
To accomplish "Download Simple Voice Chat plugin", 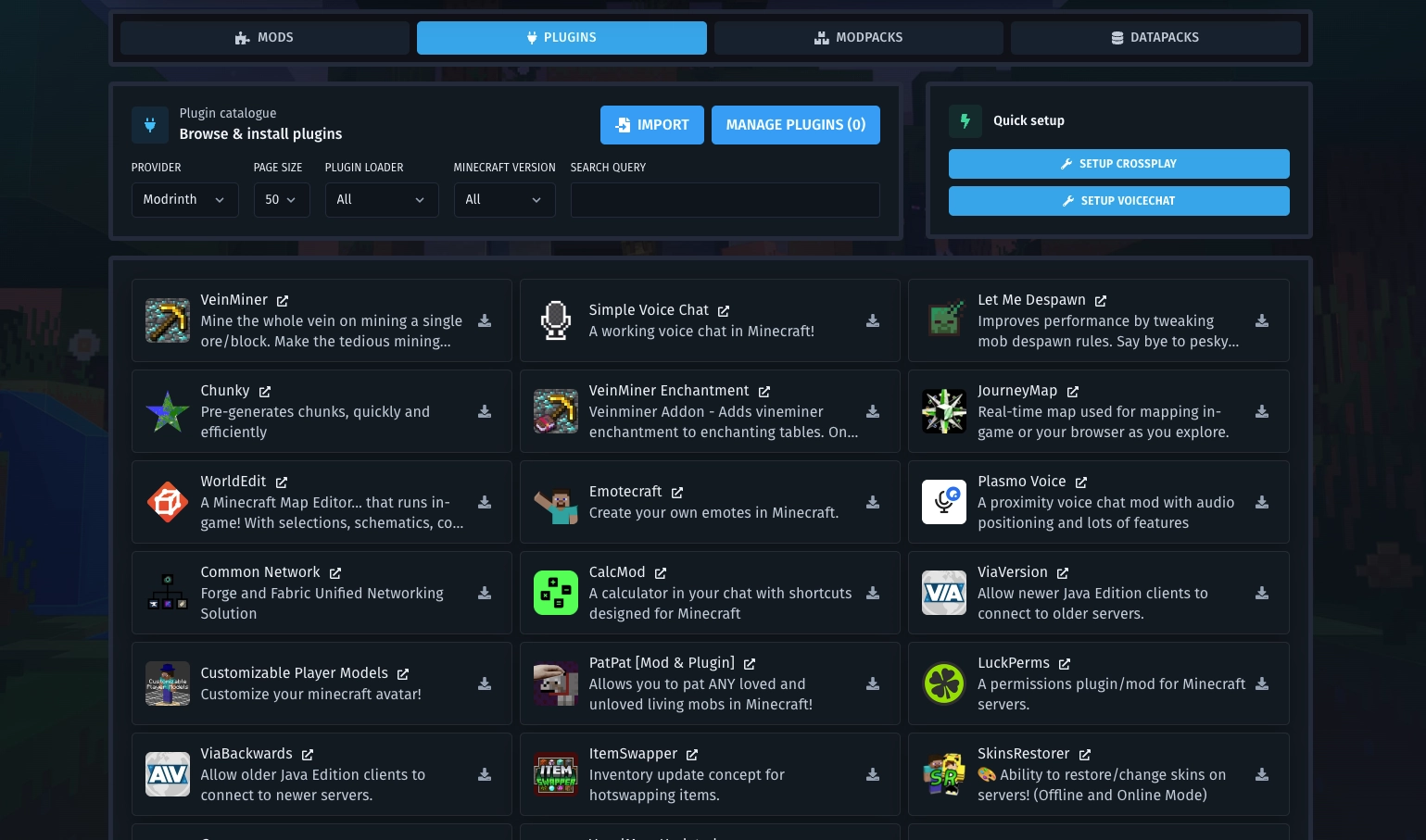I will (x=873, y=320).
